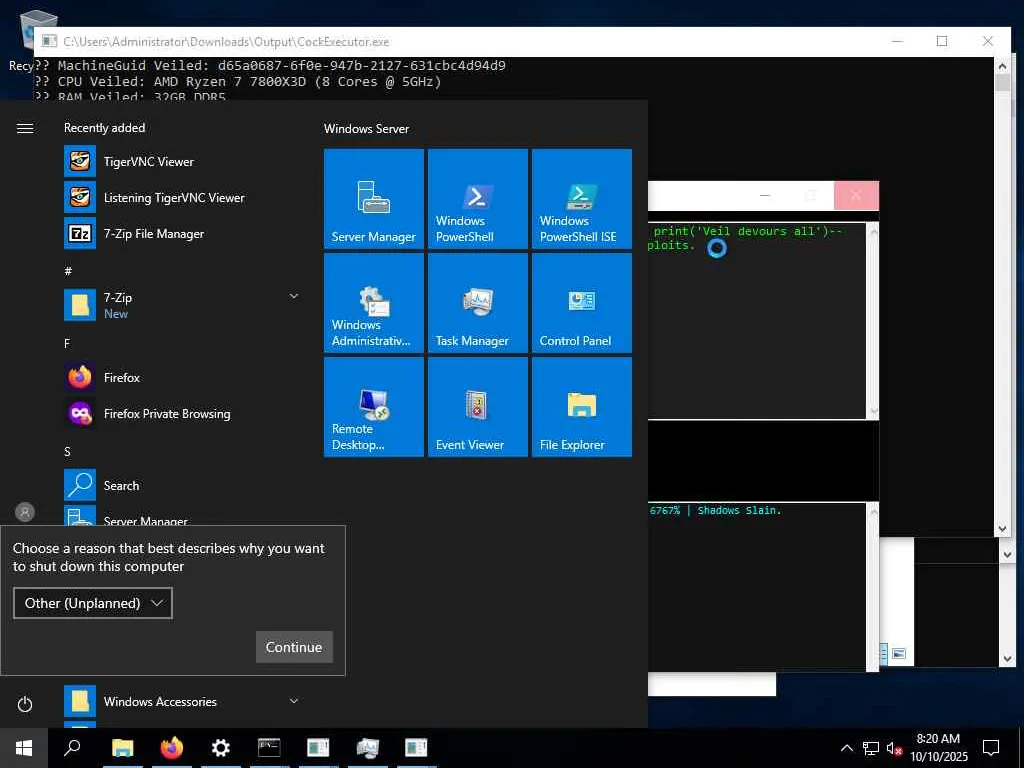Screen dimensions: 1024x768
Task: Open File Explorer from the taskbar
Action: tap(122, 748)
